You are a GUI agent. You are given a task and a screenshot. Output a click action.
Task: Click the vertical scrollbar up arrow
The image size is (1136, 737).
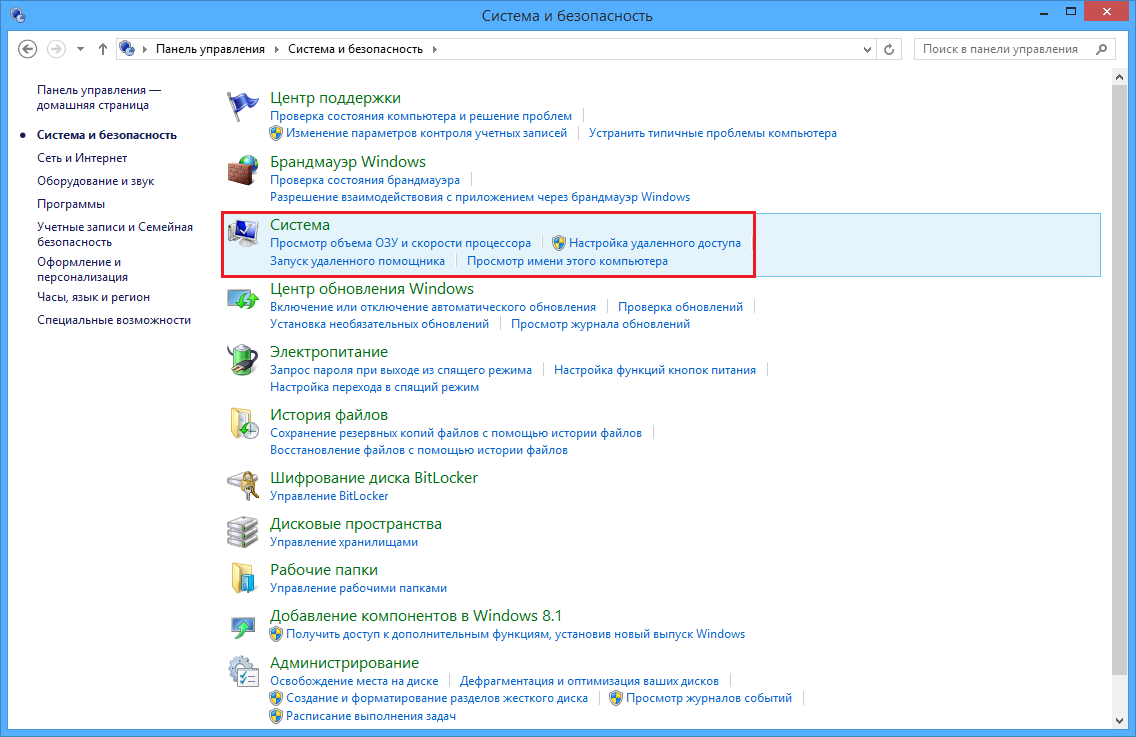coord(1119,77)
